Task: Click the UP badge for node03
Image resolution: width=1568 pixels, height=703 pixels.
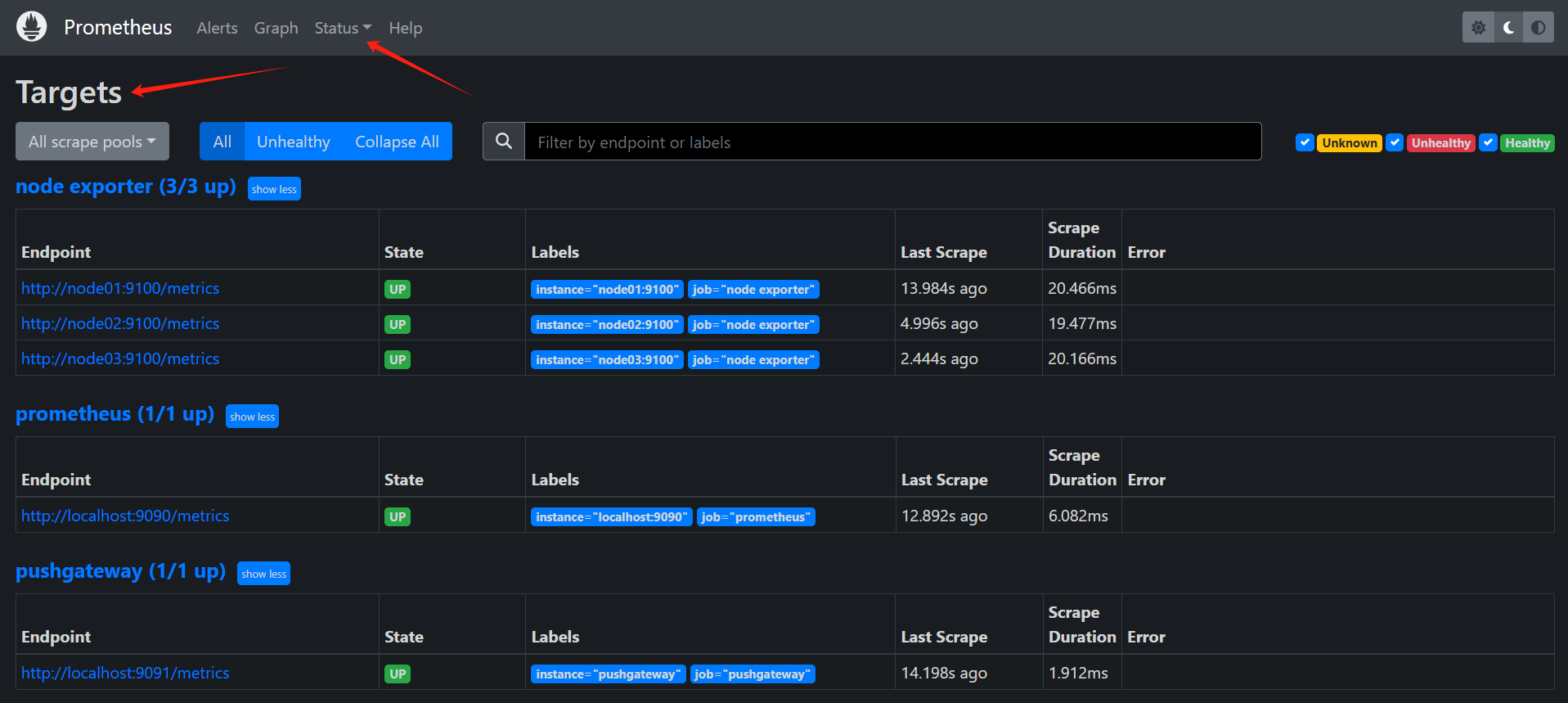Action: [398, 359]
